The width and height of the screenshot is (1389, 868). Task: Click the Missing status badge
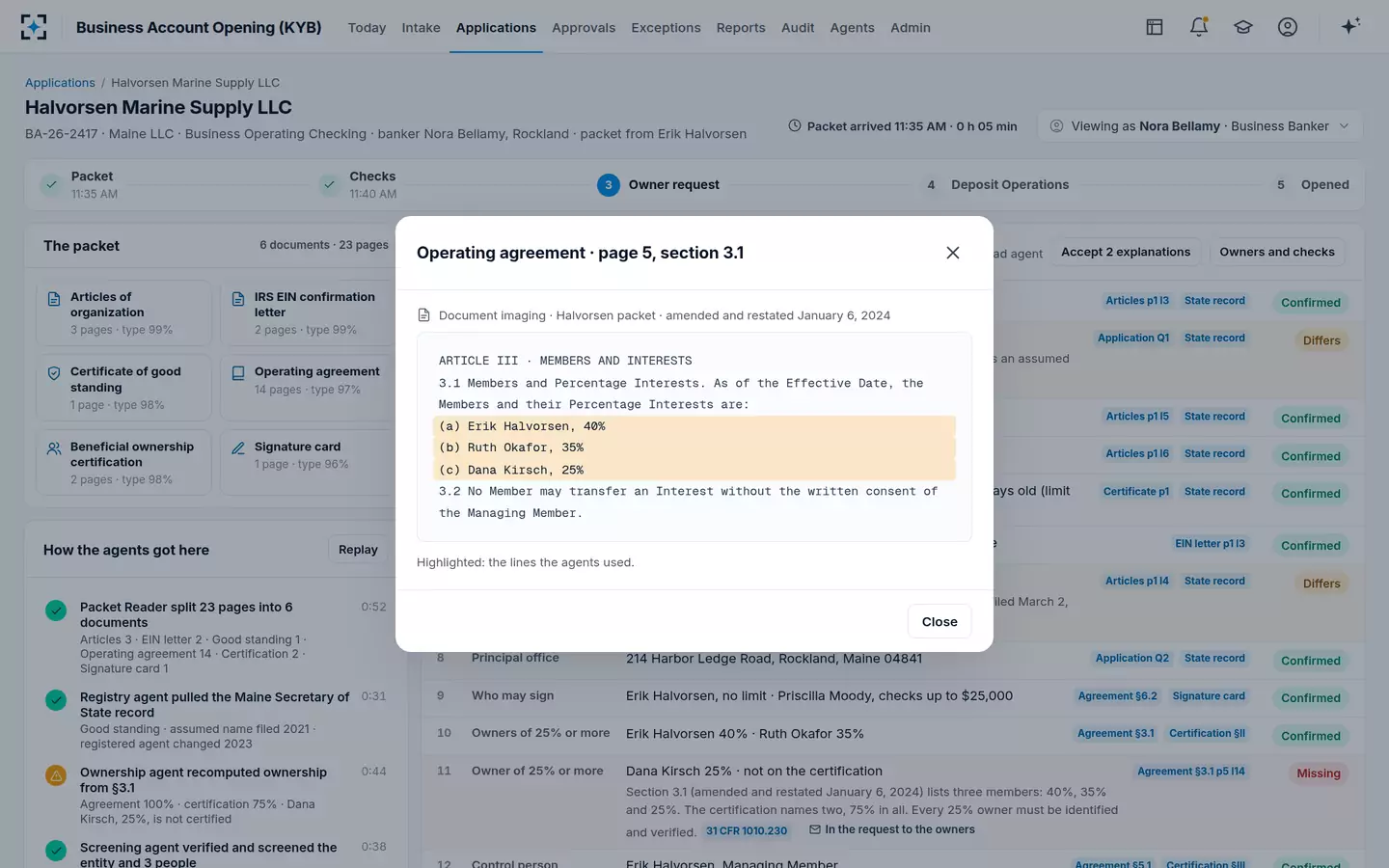(1319, 773)
